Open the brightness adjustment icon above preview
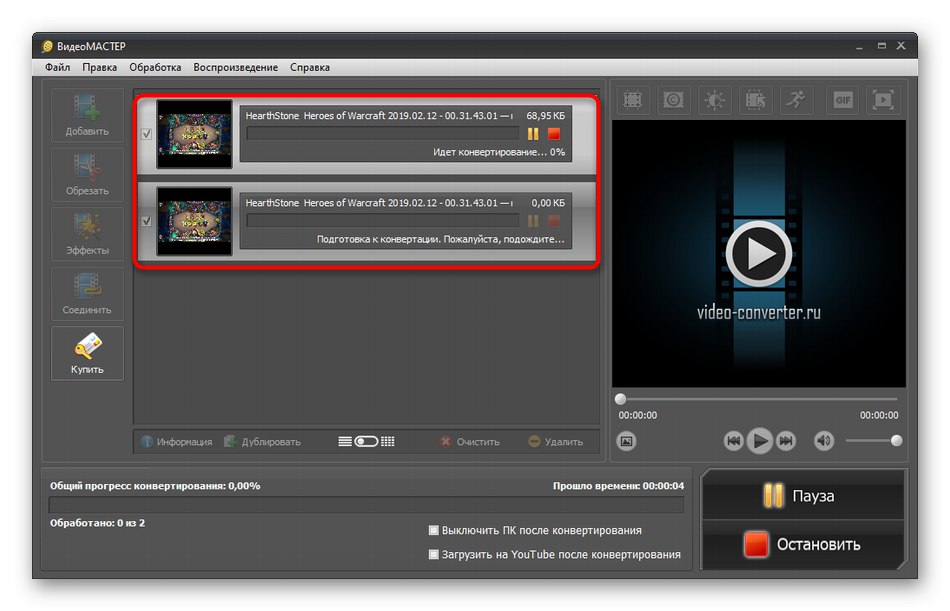Viewport: 950px width, 611px height. pyautogui.click(x=714, y=99)
